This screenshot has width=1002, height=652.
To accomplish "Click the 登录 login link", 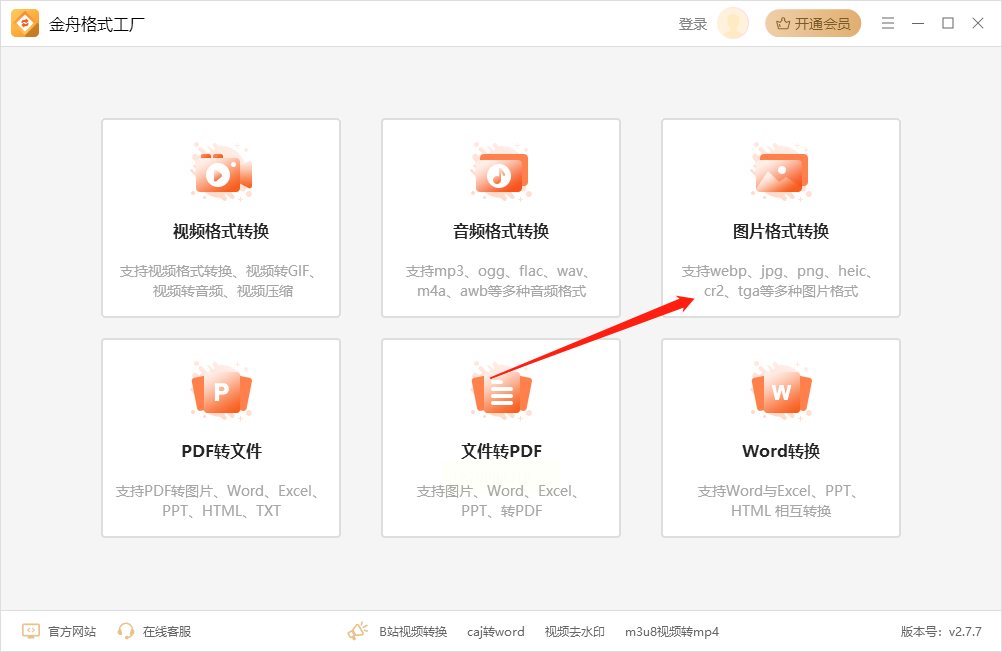I will (693, 24).
